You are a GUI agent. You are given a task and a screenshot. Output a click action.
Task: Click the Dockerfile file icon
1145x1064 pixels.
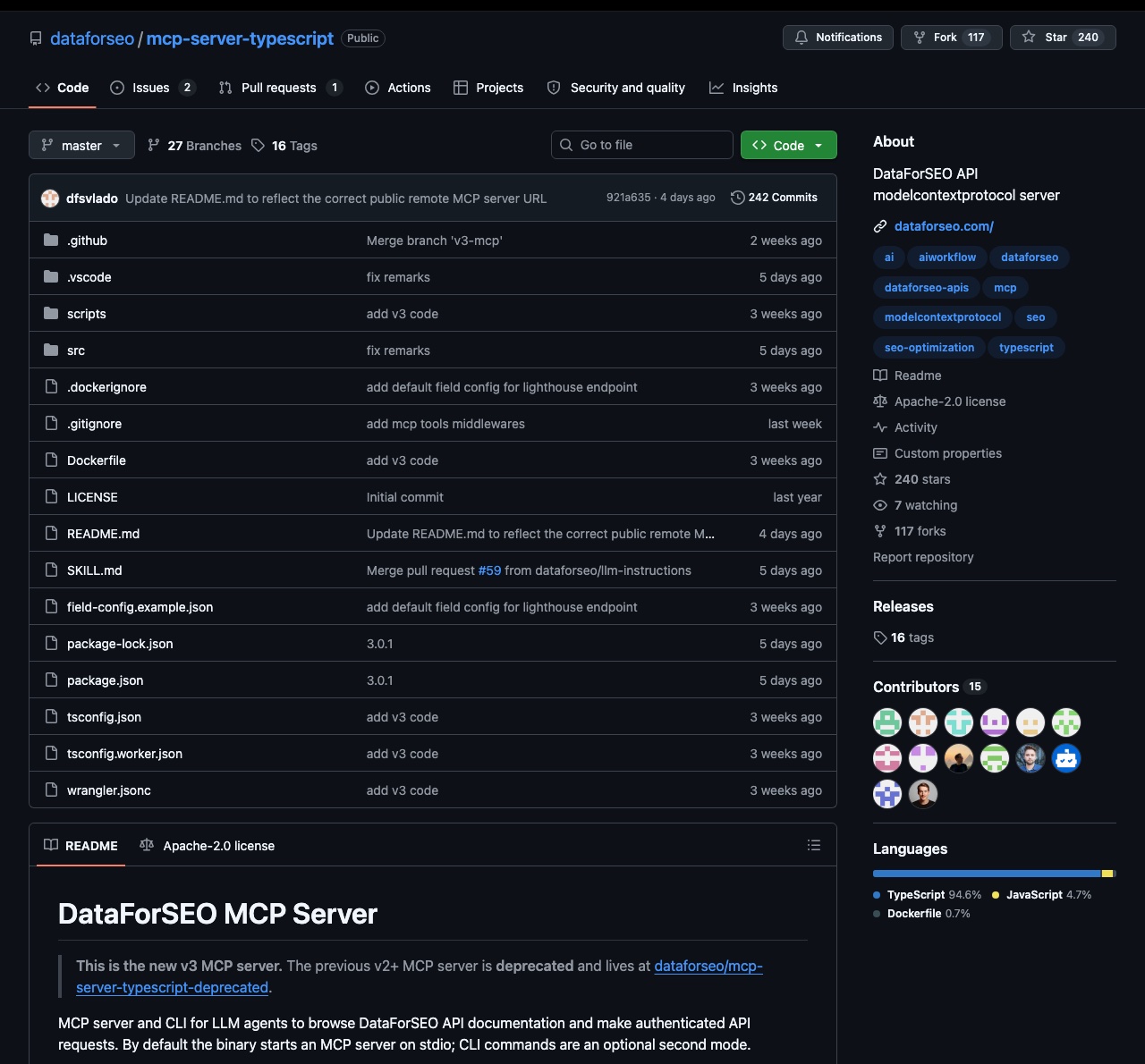(x=51, y=460)
